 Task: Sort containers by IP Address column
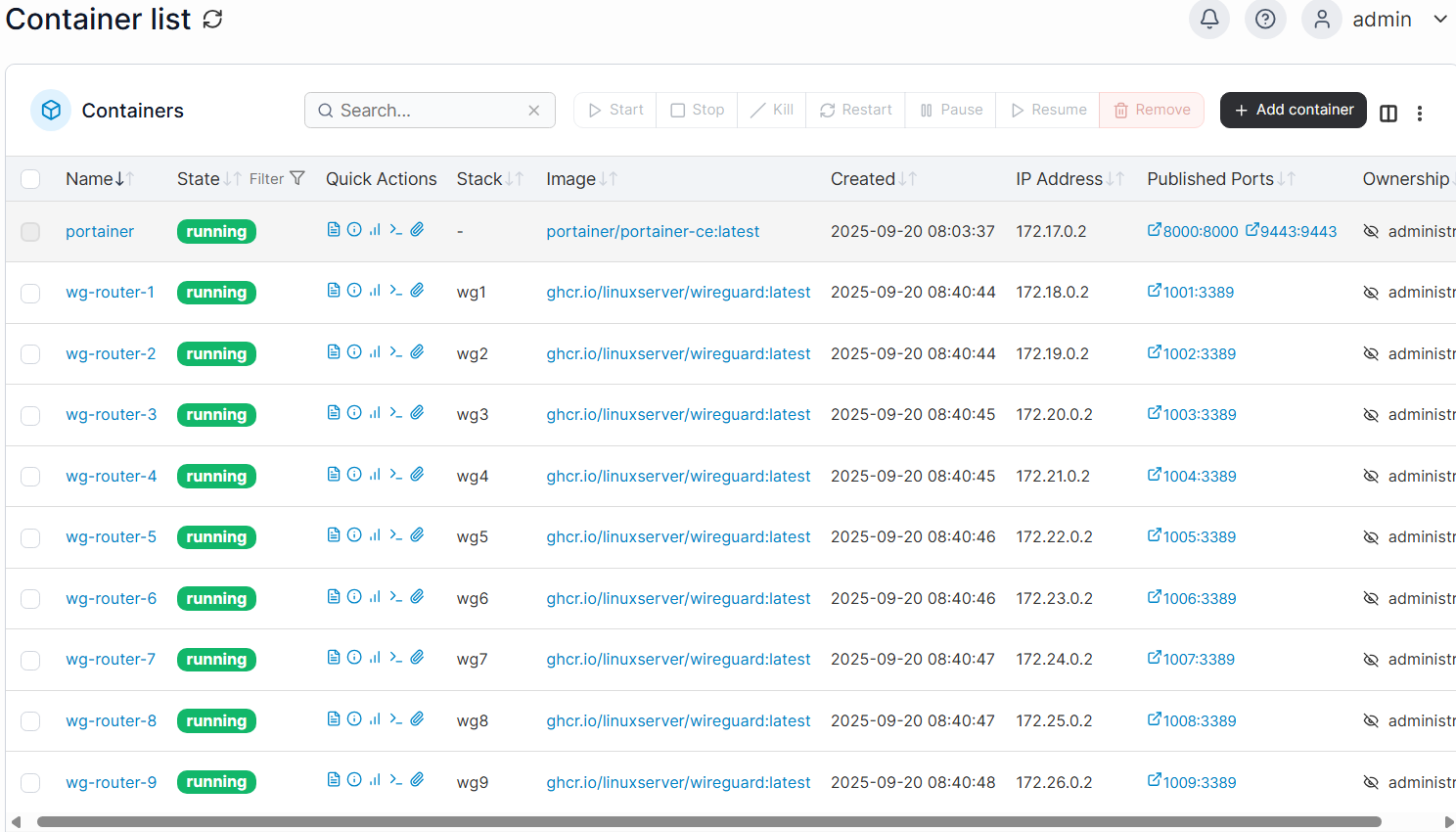1070,179
